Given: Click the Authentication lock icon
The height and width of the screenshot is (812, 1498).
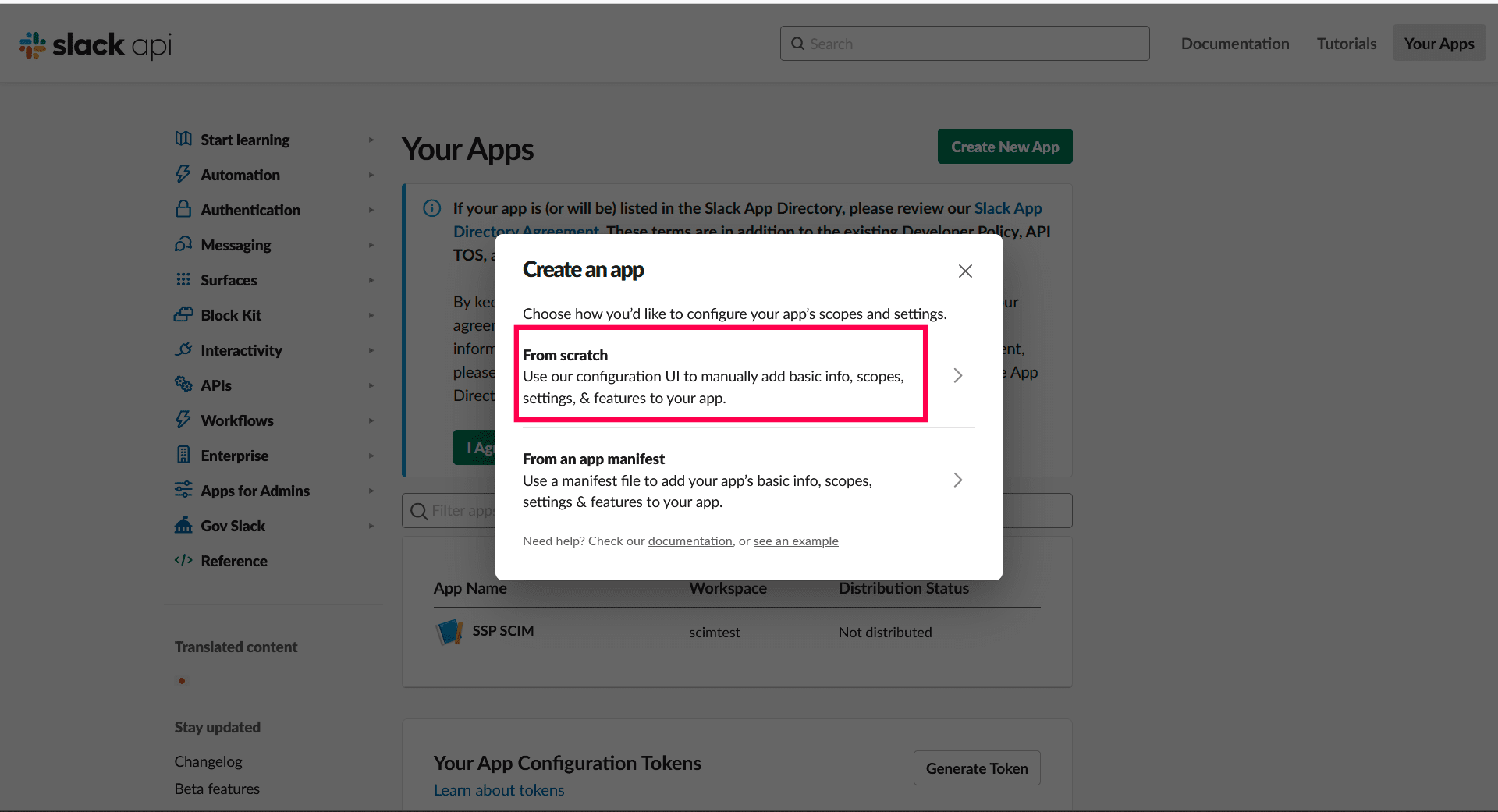Looking at the screenshot, I should pyautogui.click(x=183, y=209).
